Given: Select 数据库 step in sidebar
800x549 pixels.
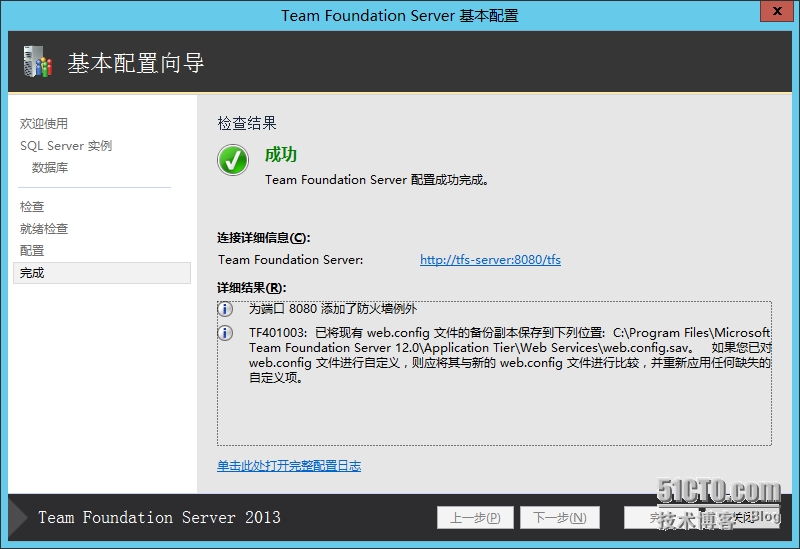Looking at the screenshot, I should tap(49, 168).
